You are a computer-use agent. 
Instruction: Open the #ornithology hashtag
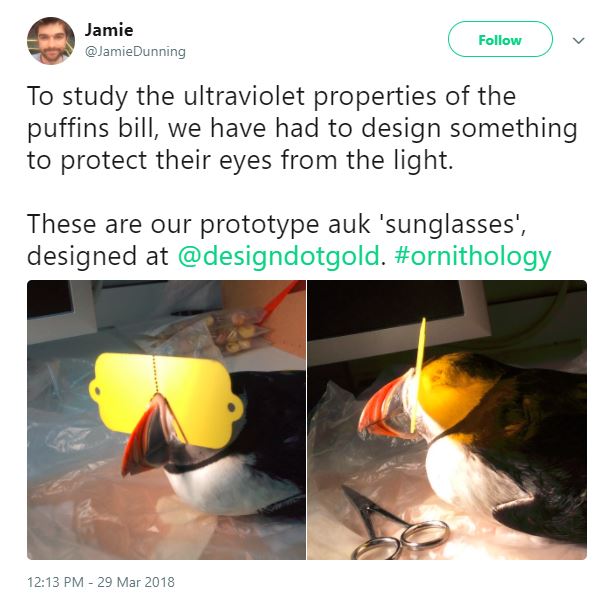tap(473, 256)
